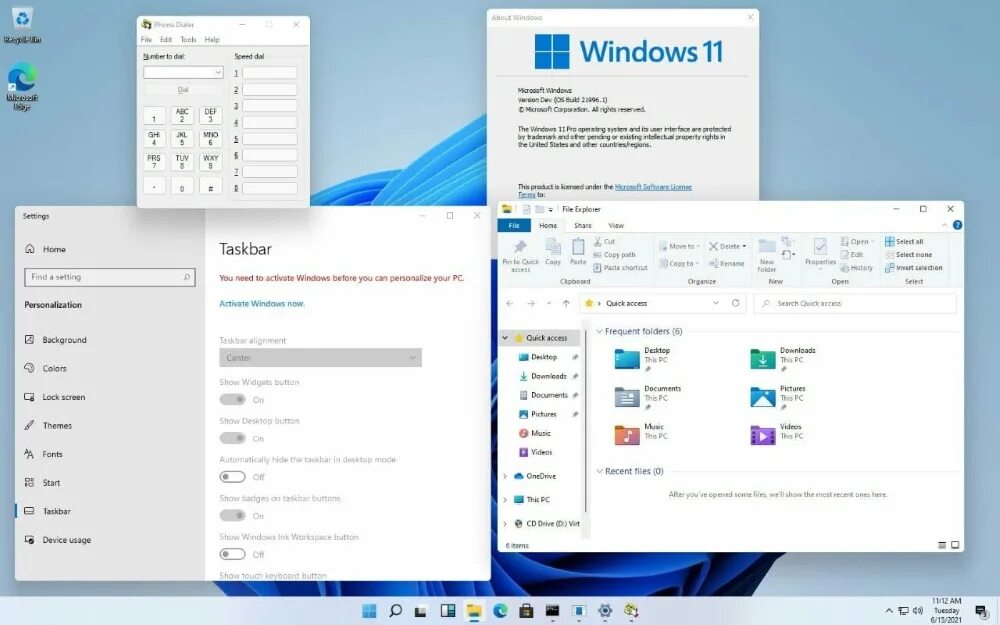Open the Taskbar alignment dropdown
Image resolution: width=1000 pixels, height=625 pixels.
tap(320, 358)
